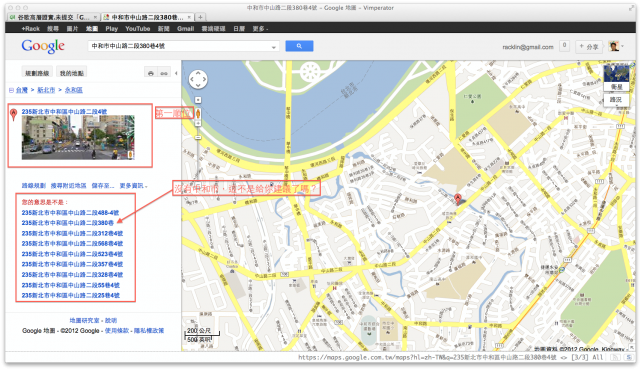Viewport: 640px width, 370px height.
Task: Click the red A marker on the map
Action: (458, 198)
